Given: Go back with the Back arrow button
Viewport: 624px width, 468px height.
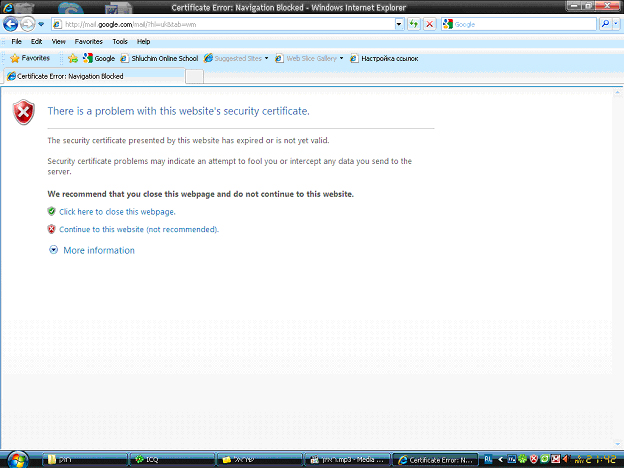Looking at the screenshot, I should click(x=10, y=24).
